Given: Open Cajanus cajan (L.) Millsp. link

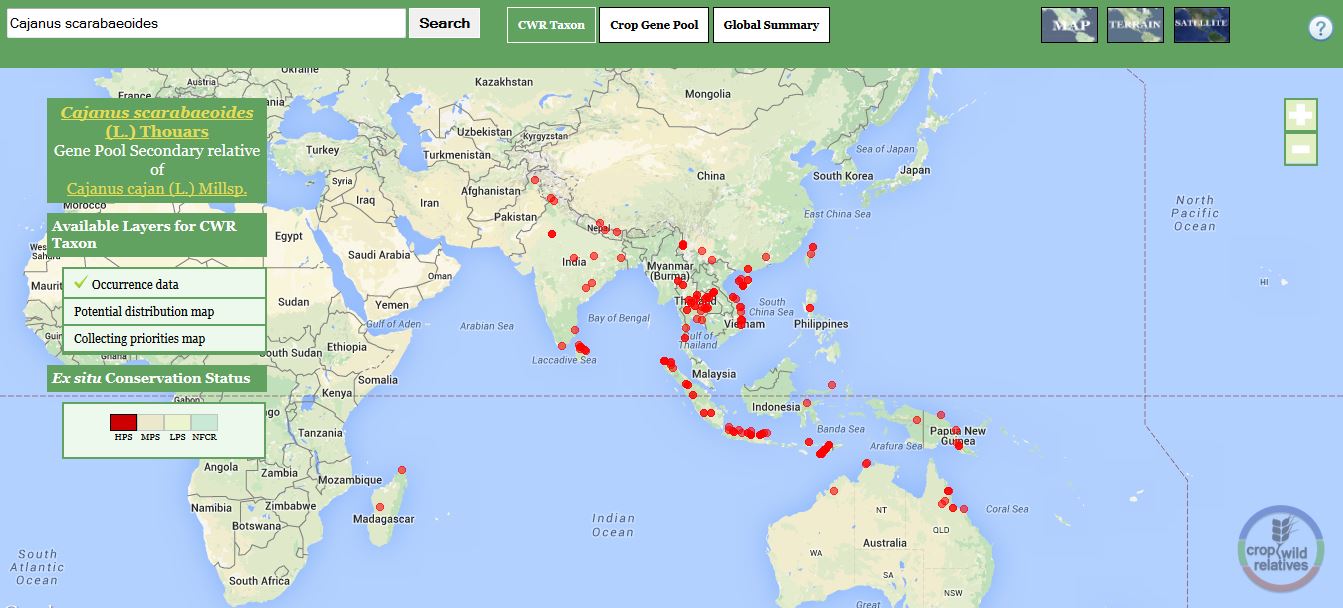Looking at the screenshot, I should click(157, 188).
